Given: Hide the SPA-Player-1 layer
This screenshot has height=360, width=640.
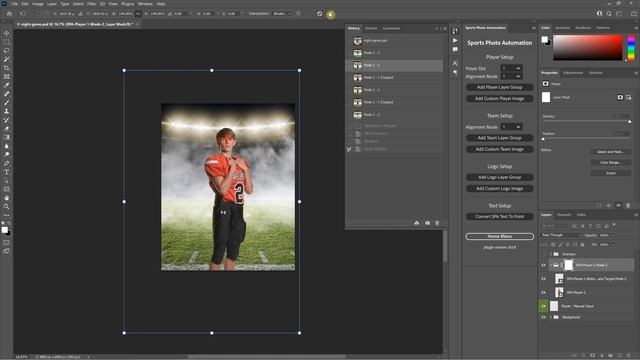Looking at the screenshot, I should tap(543, 292).
